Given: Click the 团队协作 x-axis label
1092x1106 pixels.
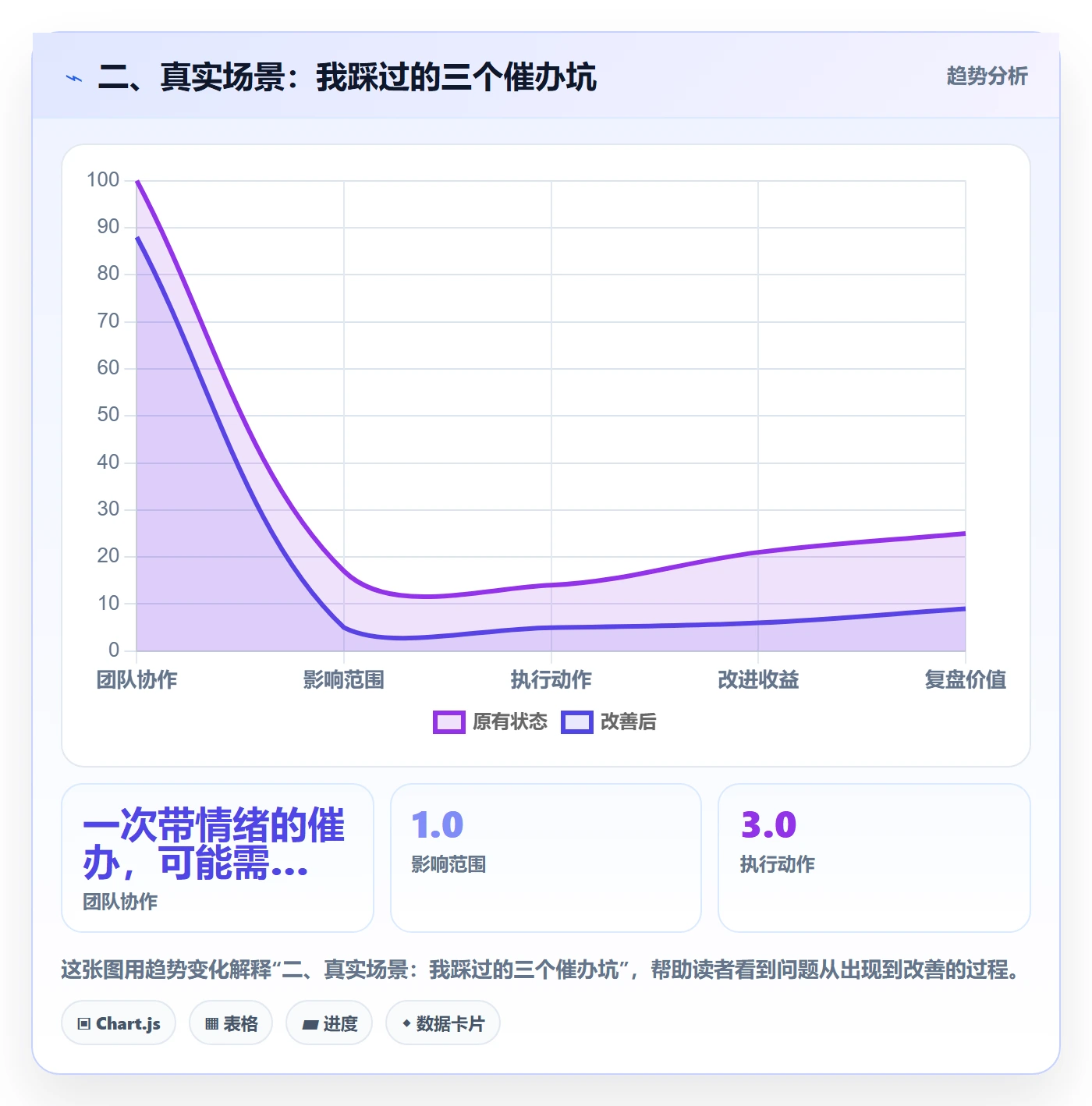Looking at the screenshot, I should (137, 680).
